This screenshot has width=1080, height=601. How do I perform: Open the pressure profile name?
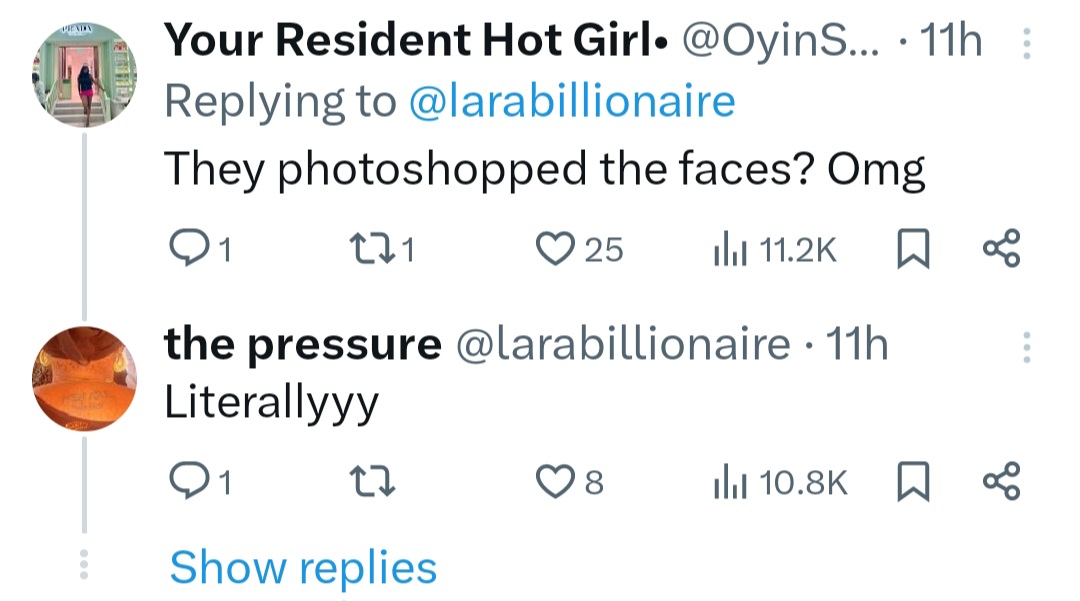302,345
